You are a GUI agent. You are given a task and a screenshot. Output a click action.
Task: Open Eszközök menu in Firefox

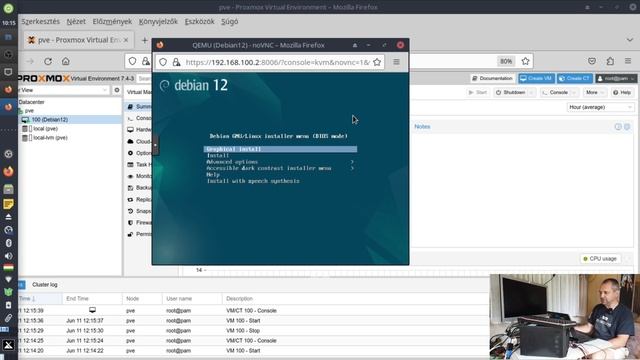tap(199, 22)
